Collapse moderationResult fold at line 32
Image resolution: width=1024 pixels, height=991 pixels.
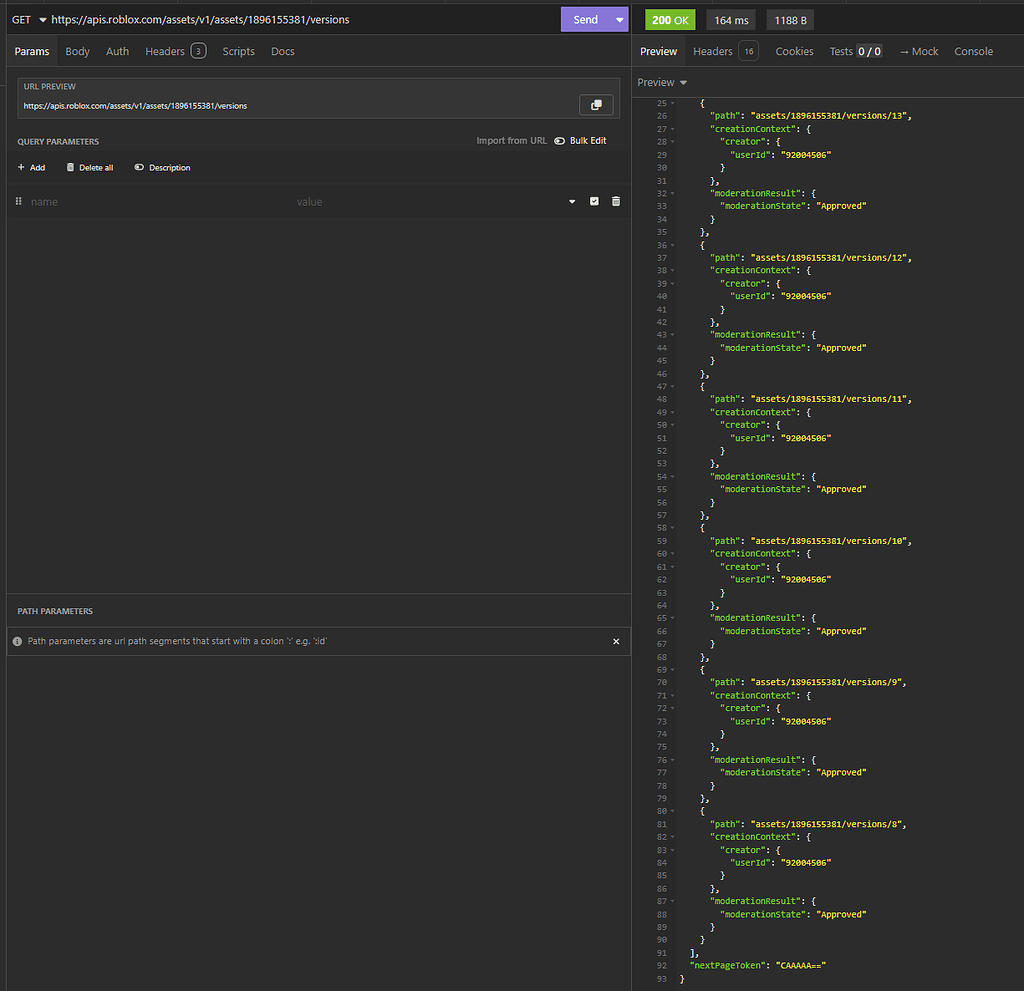coord(673,193)
